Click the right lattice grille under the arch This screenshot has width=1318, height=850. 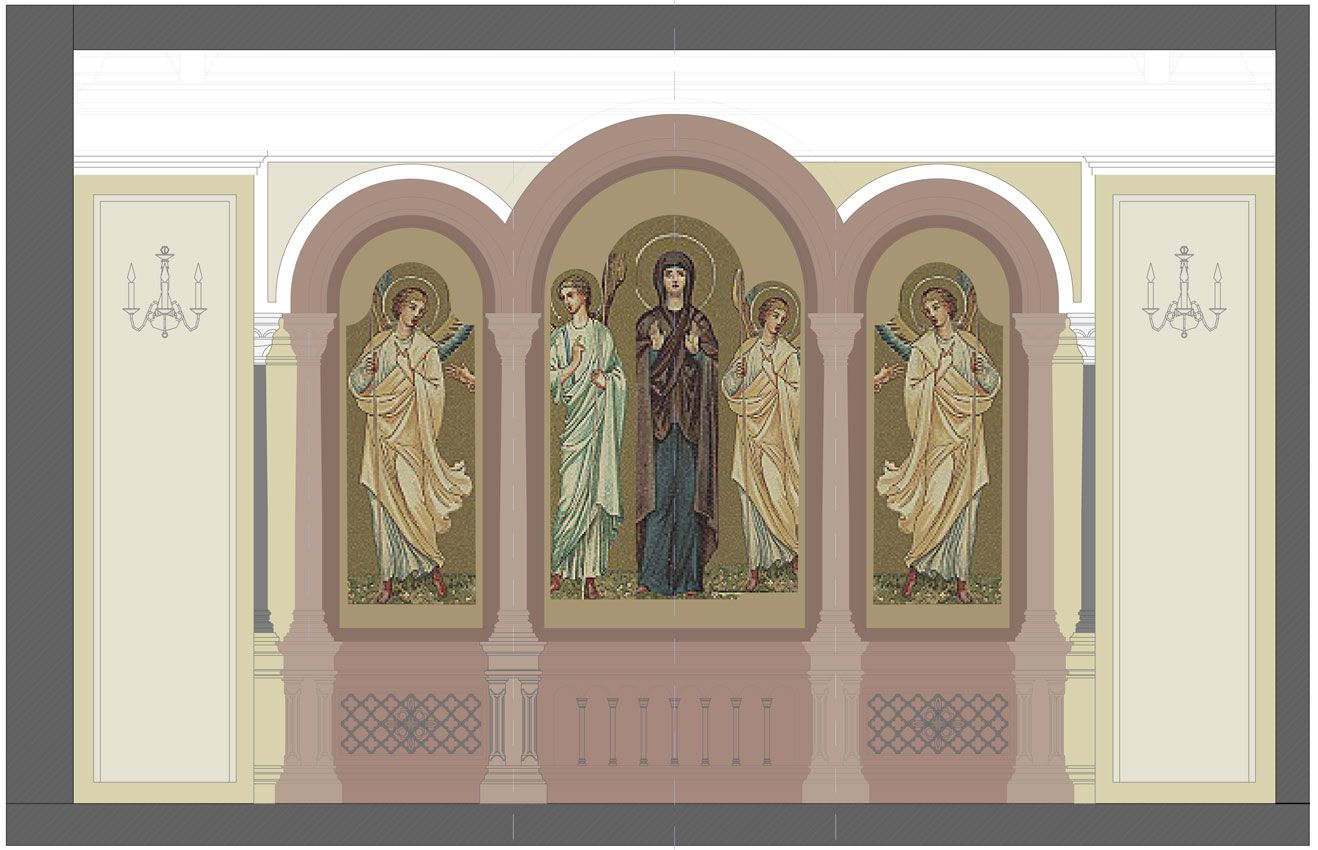(x=938, y=723)
